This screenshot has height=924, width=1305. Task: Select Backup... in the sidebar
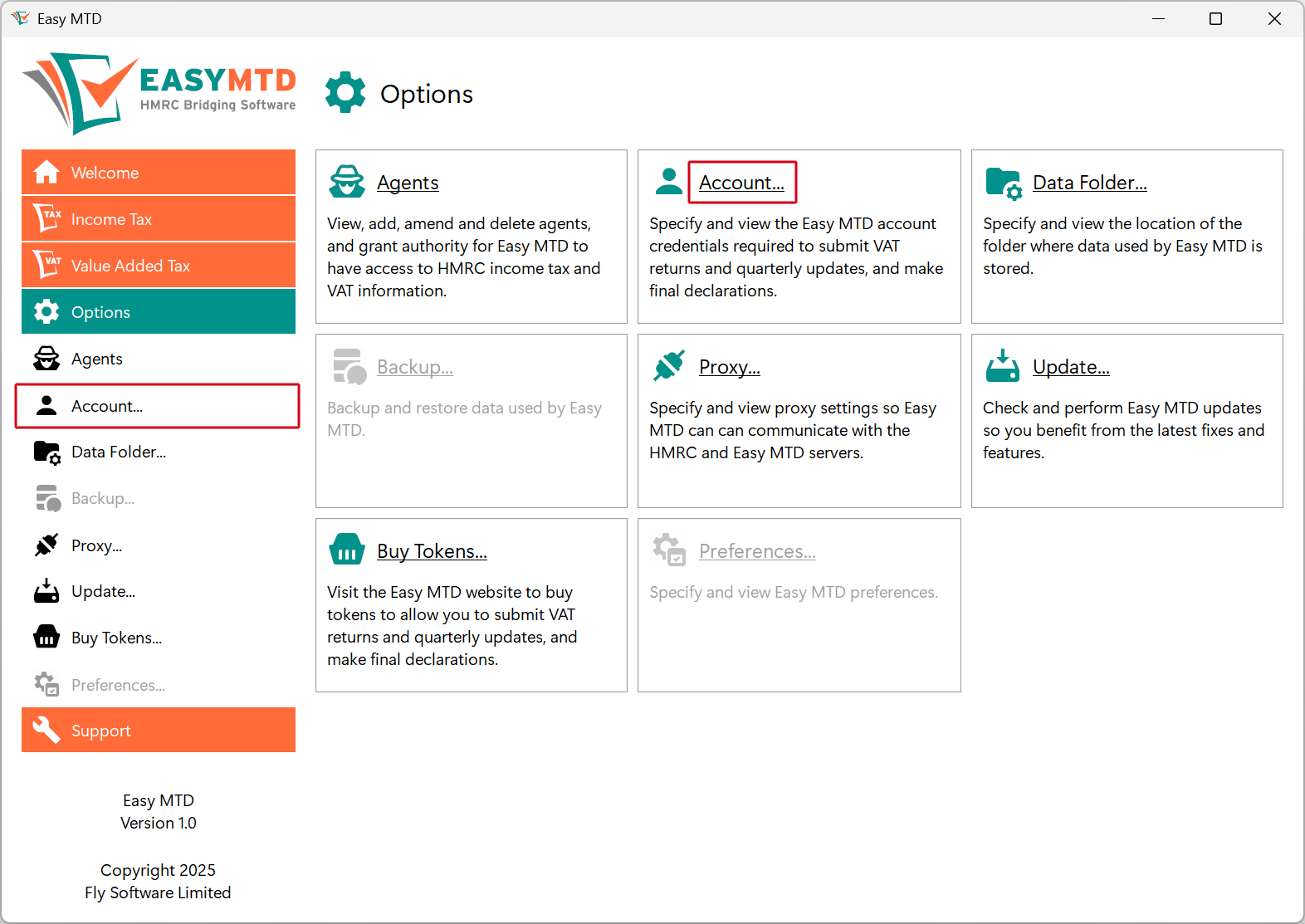(x=159, y=498)
